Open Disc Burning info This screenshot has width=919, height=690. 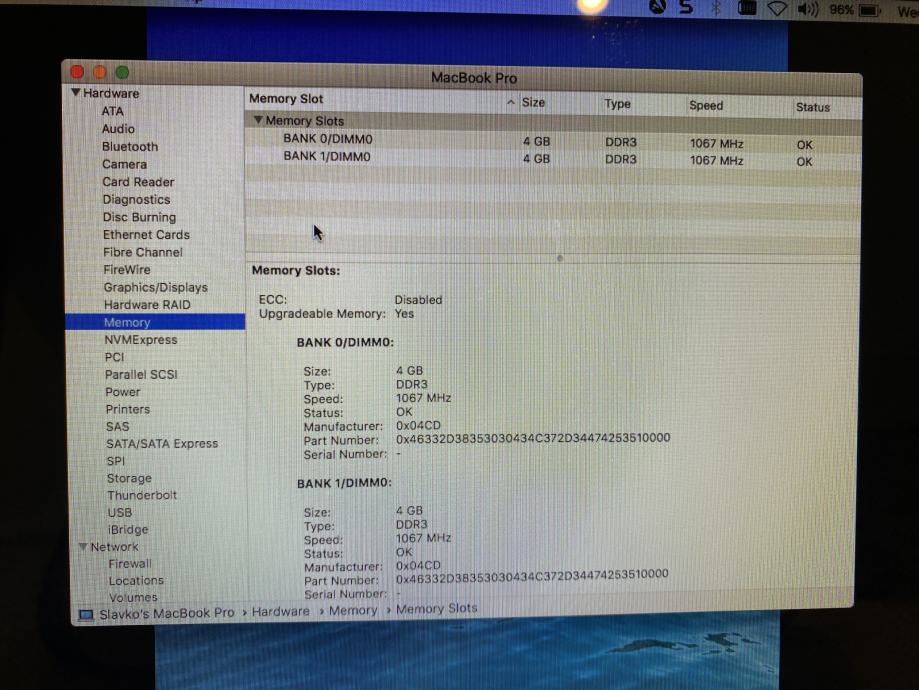139,217
